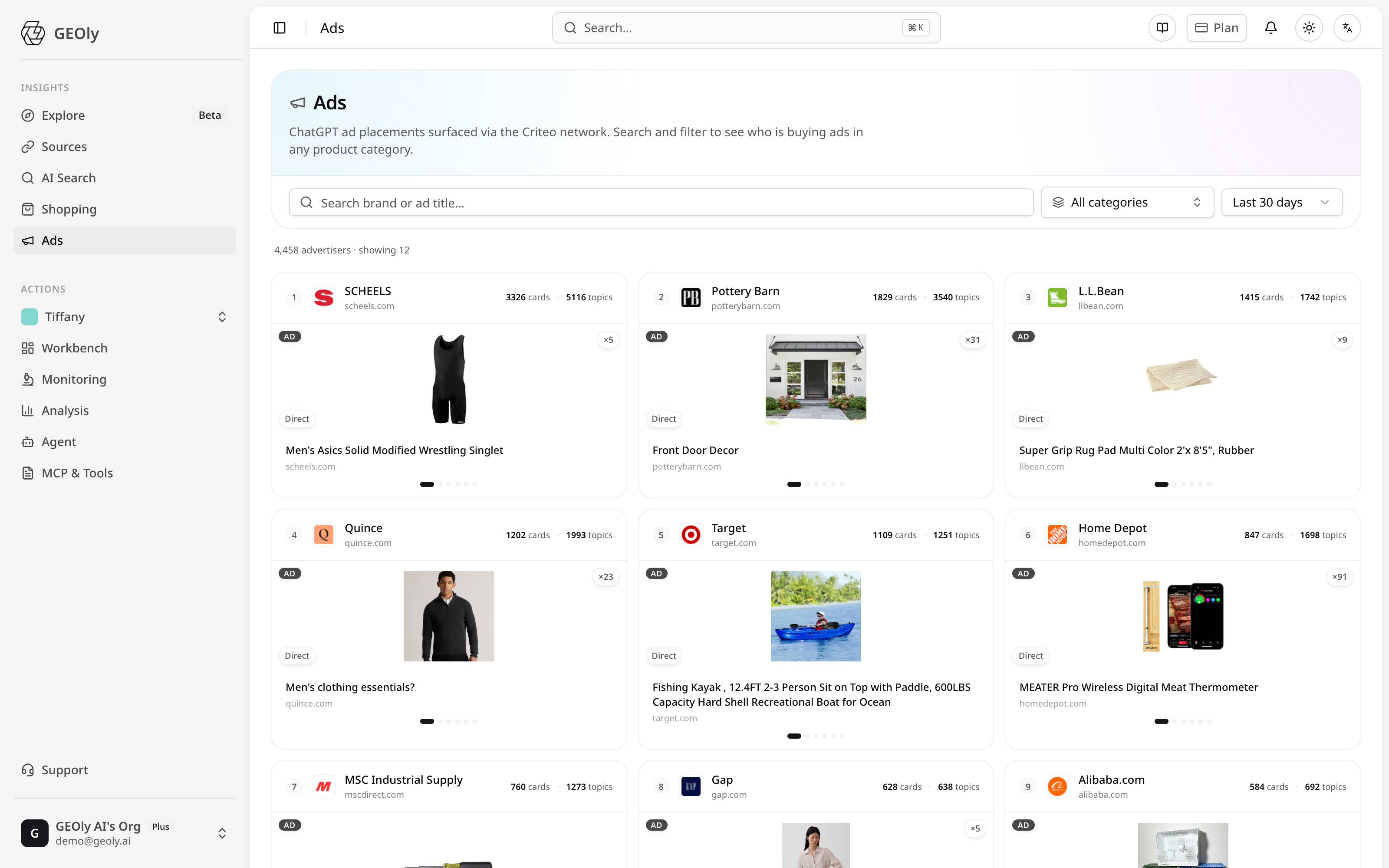
Task: Click the Quince logo icon
Action: pos(324,535)
